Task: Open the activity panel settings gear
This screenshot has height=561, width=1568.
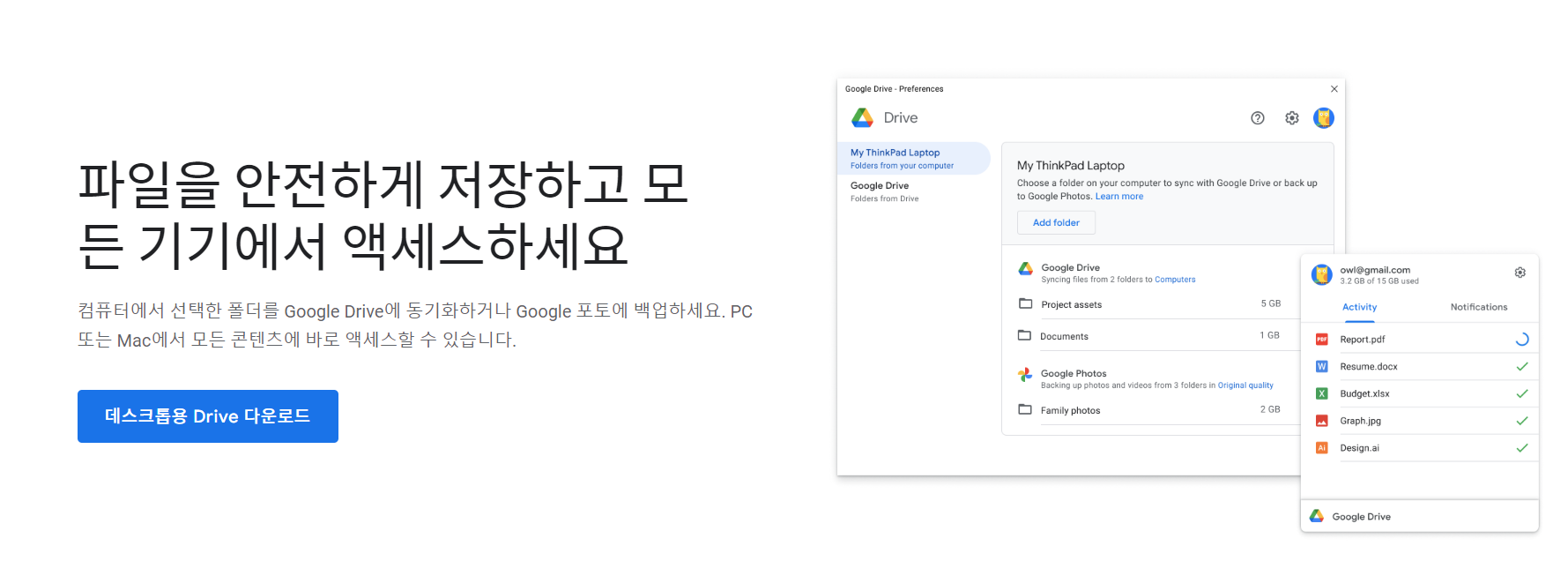Action: tap(1520, 273)
